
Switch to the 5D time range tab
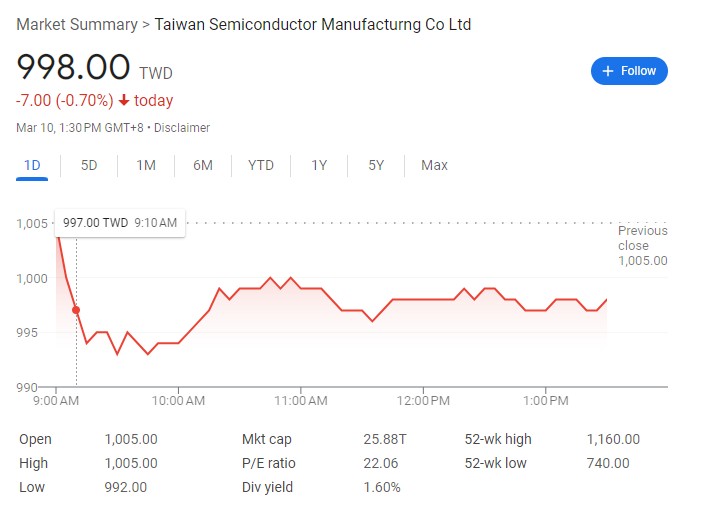[89, 165]
